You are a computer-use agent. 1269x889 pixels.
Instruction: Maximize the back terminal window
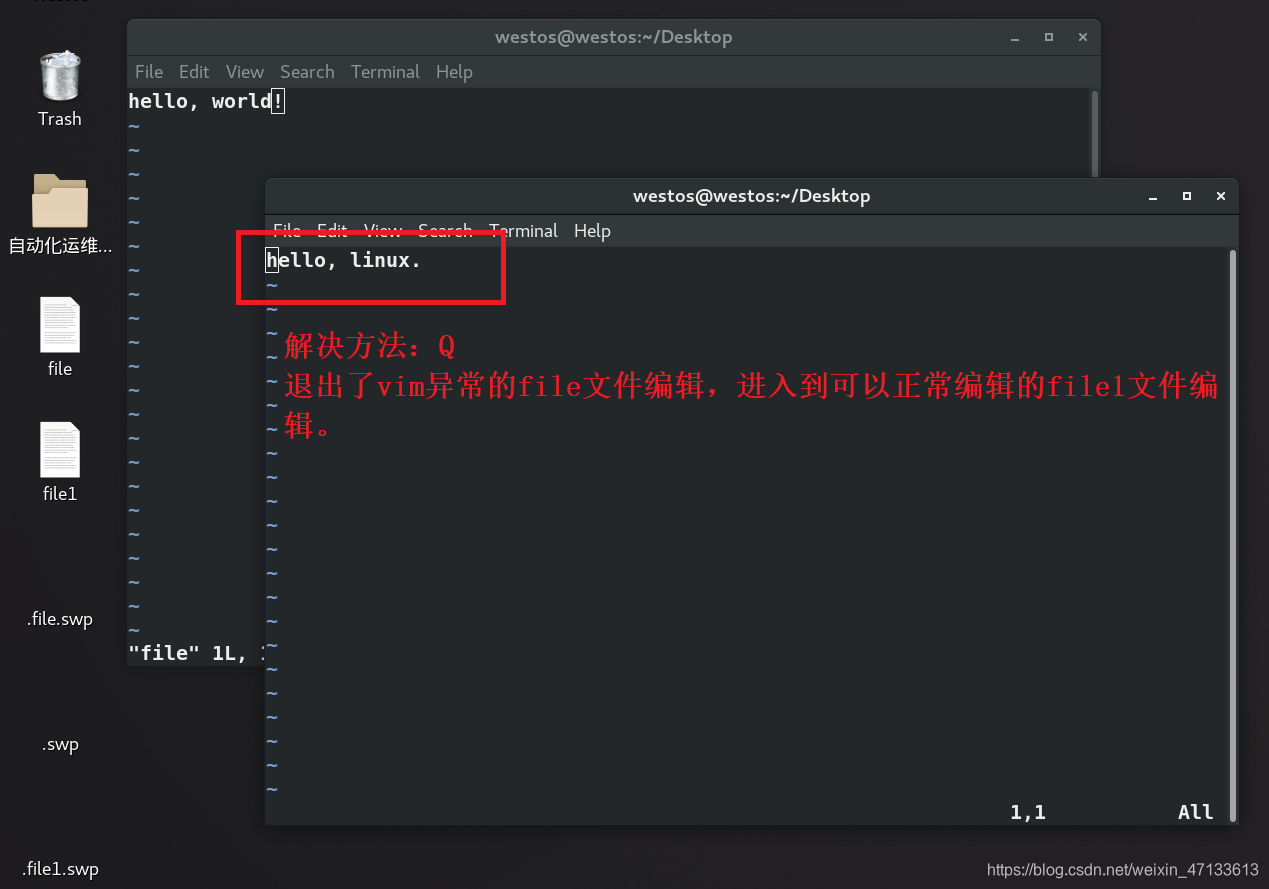click(x=1049, y=37)
